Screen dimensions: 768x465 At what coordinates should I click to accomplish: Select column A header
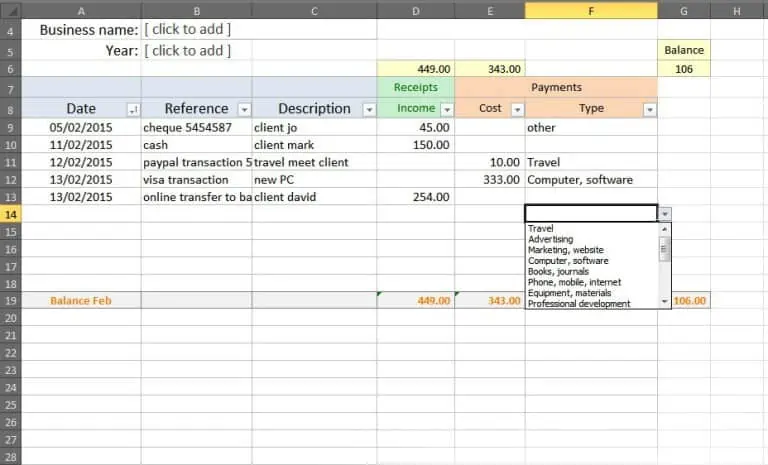[81, 11]
